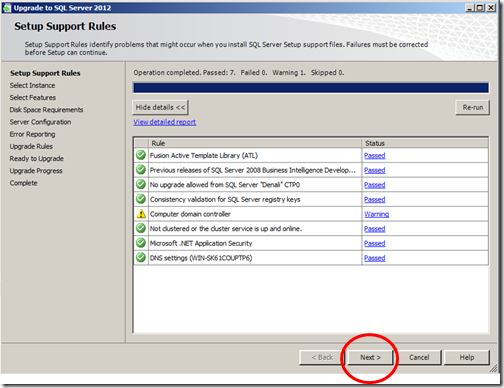Viewport: 504px width, 388px height.
Task: Open Help for setup
Action: (467, 357)
